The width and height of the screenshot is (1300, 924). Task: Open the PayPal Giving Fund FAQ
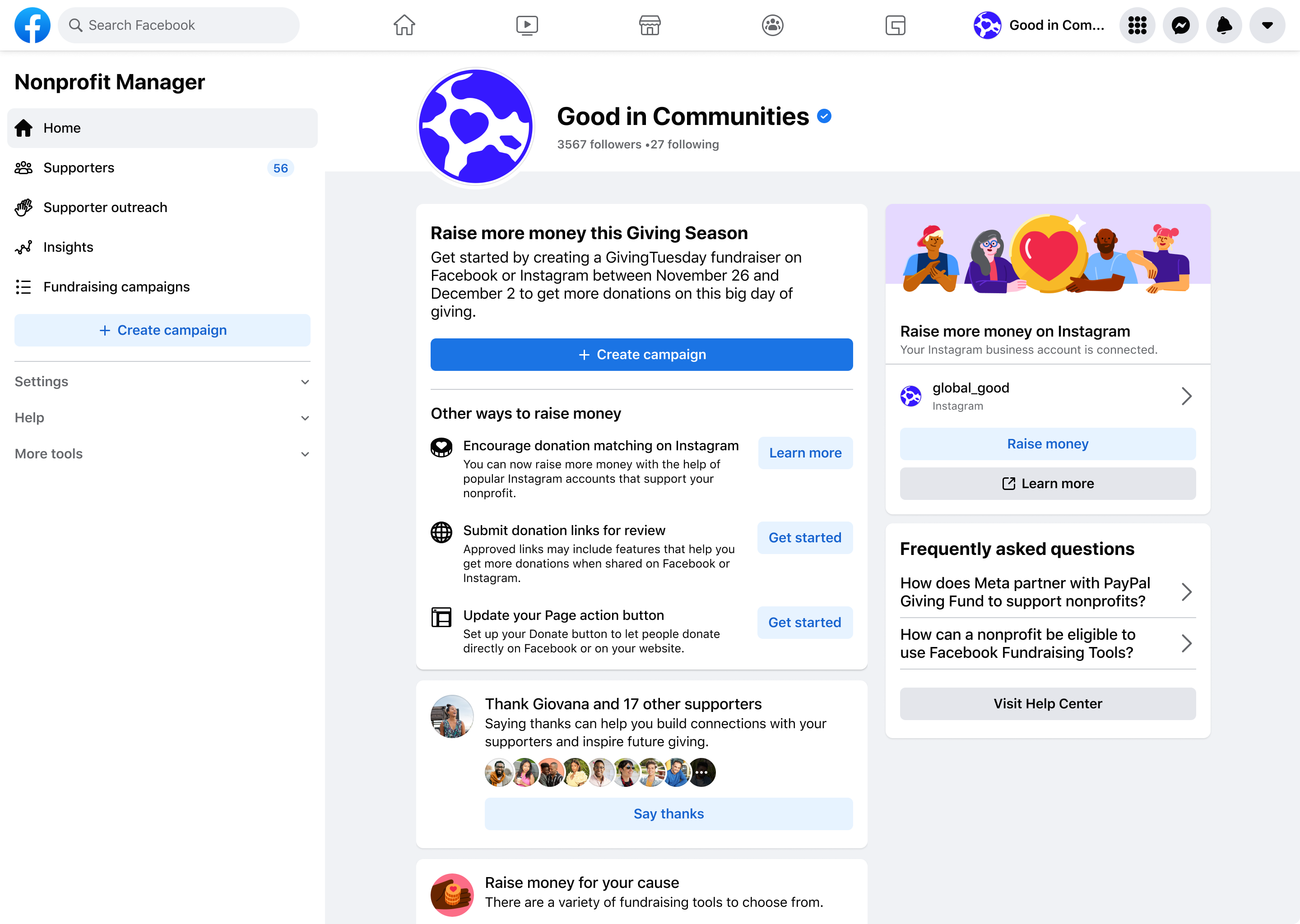click(x=1048, y=592)
